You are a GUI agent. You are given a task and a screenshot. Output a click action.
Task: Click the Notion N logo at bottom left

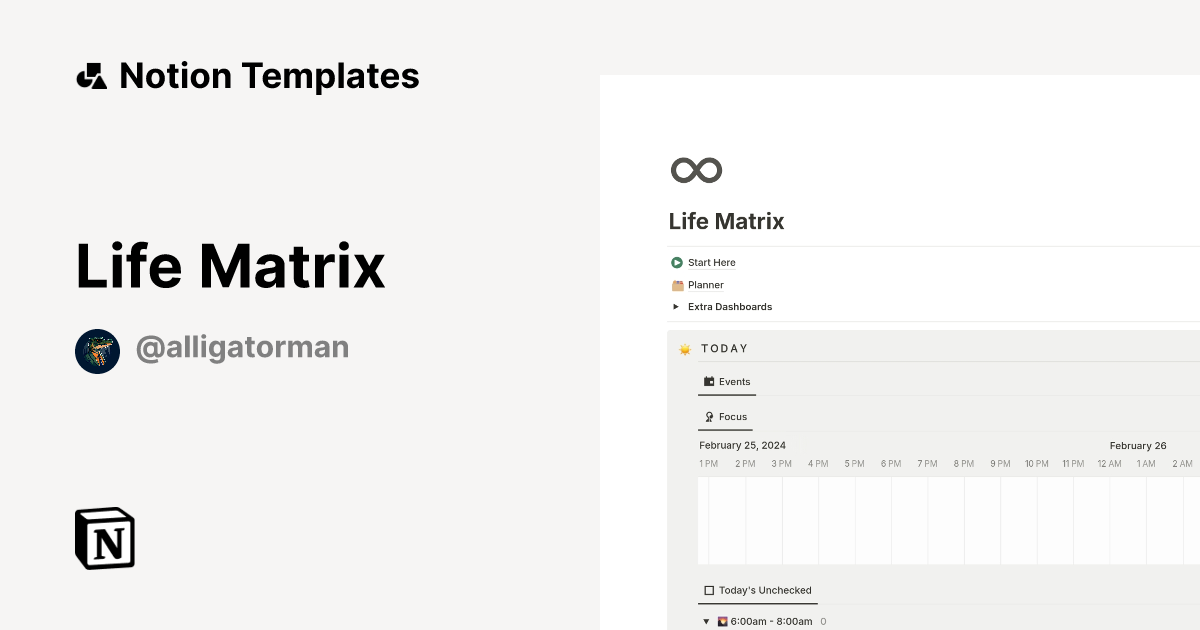pos(104,538)
